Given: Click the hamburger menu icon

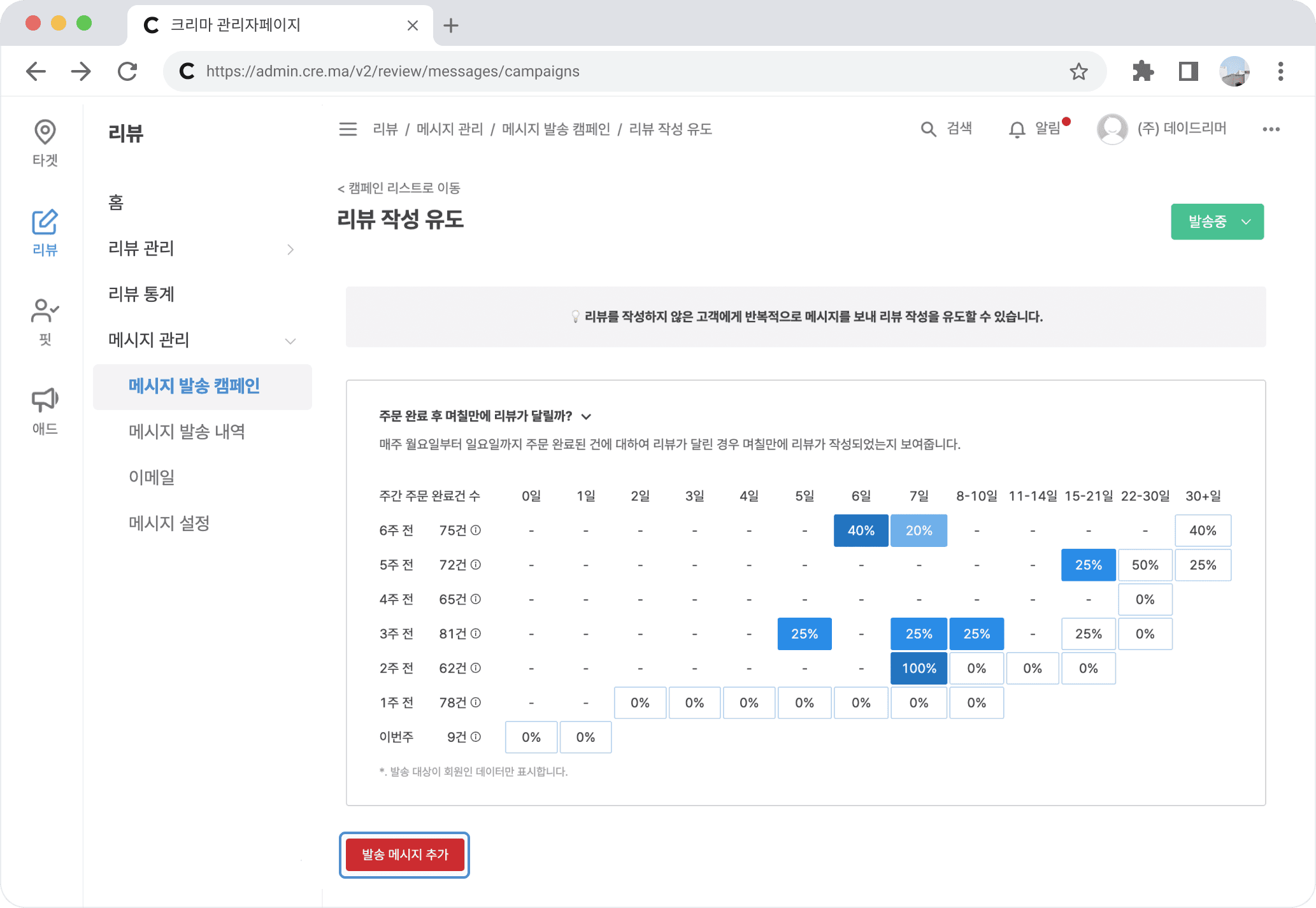Looking at the screenshot, I should (348, 129).
